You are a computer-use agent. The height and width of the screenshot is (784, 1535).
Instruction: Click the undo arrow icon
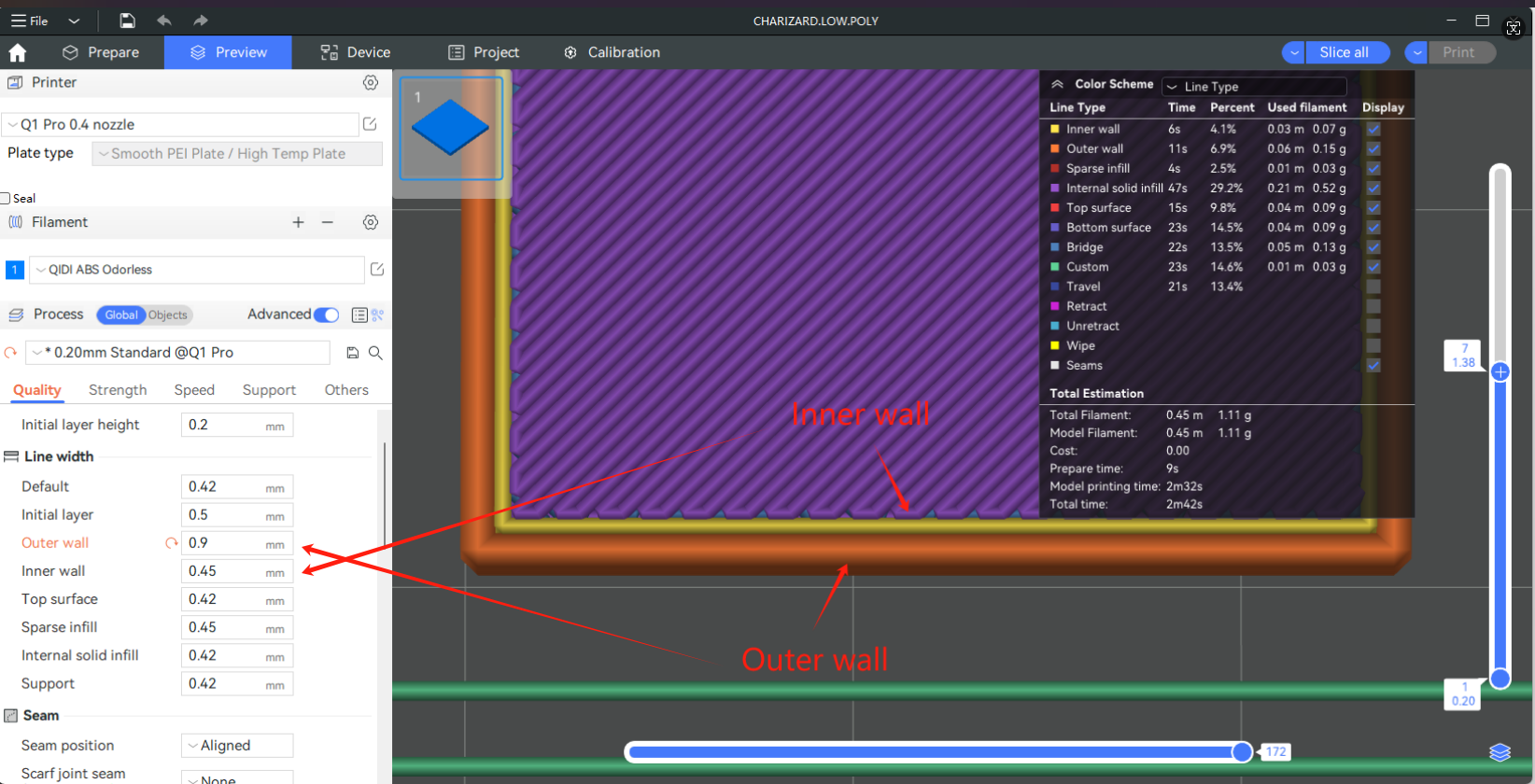pyautogui.click(x=164, y=21)
